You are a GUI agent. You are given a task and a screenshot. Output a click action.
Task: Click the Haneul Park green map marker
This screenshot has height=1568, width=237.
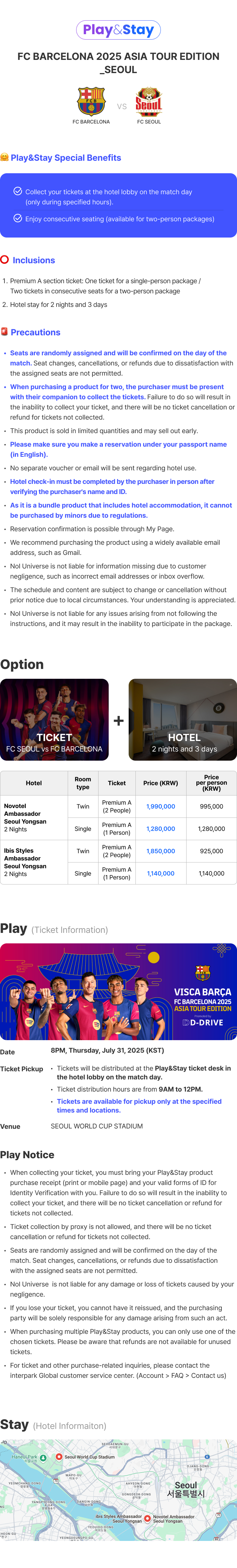tap(43, 1458)
